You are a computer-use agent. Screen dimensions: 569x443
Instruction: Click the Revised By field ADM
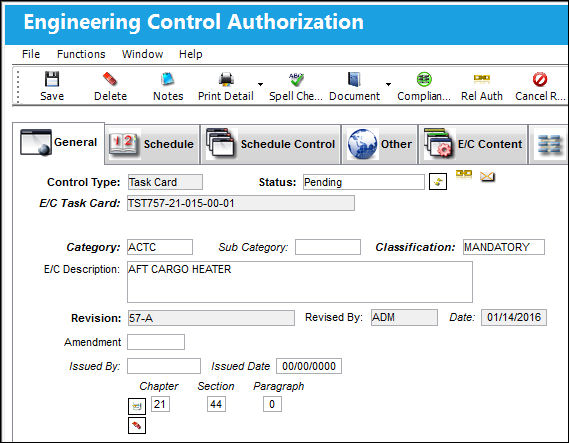click(x=404, y=318)
